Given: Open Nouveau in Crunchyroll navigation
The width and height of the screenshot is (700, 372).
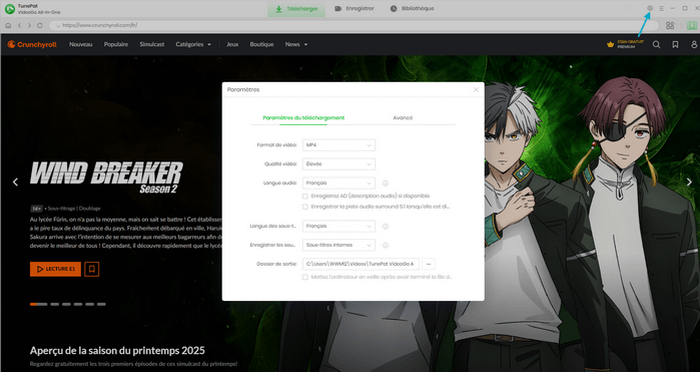Looking at the screenshot, I should pyautogui.click(x=81, y=44).
